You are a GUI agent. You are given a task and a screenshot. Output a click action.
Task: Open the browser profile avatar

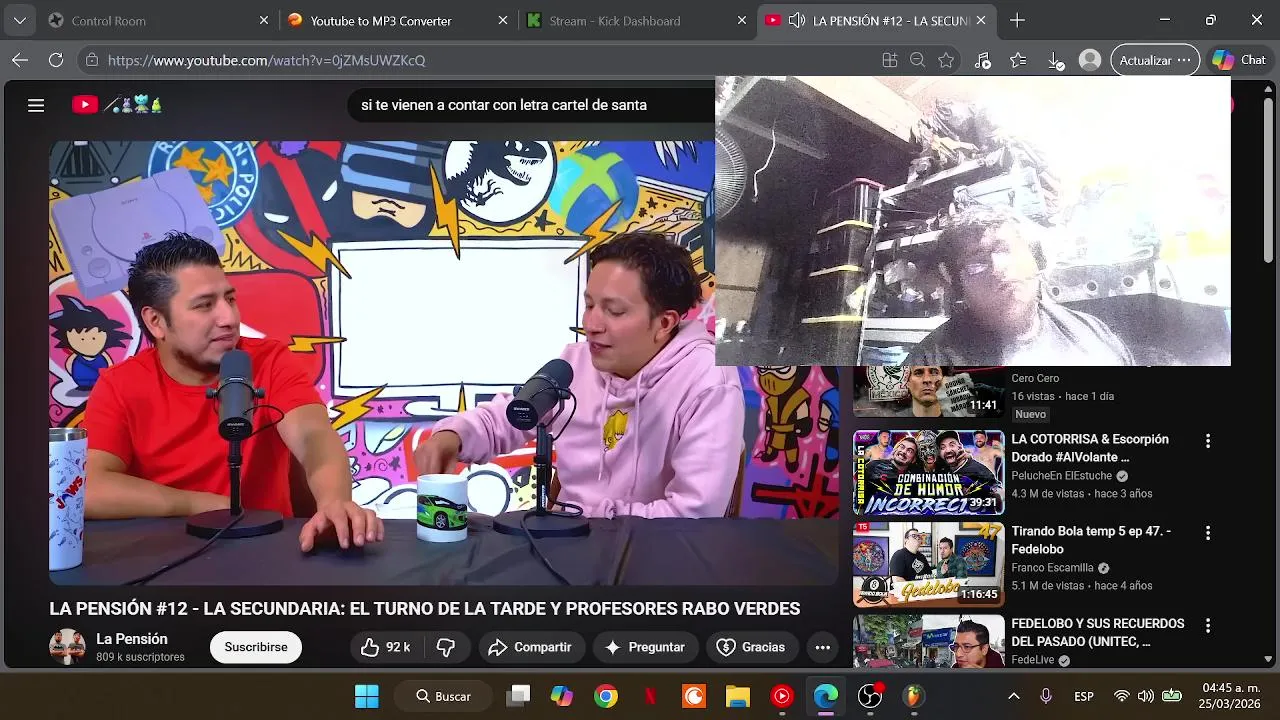click(x=1090, y=60)
